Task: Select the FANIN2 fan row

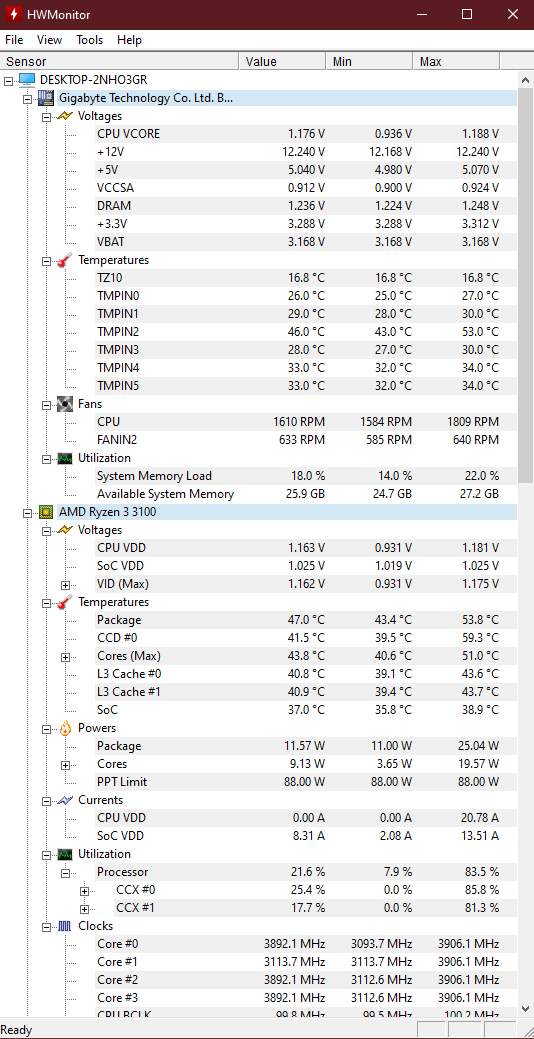Action: tap(306, 439)
